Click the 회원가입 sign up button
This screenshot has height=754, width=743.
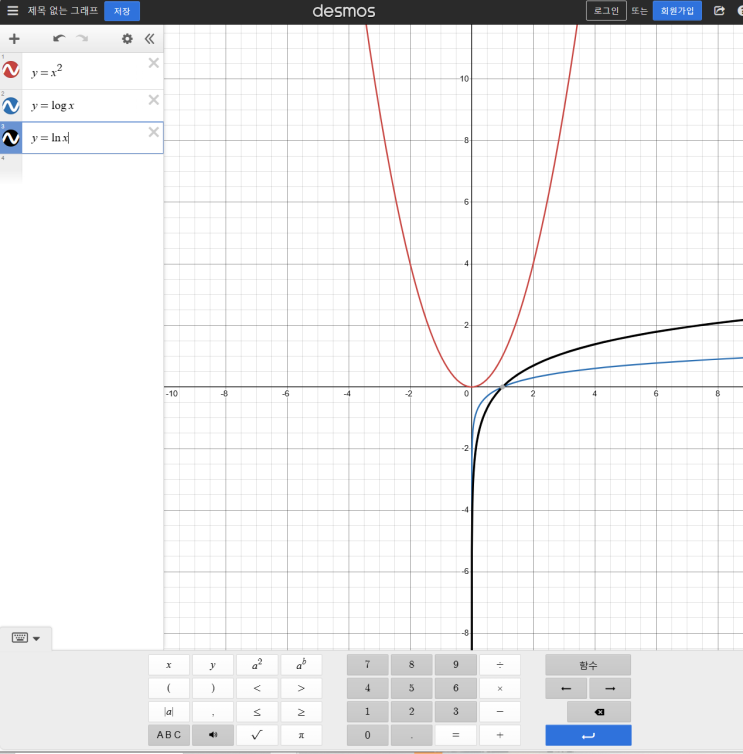(x=677, y=11)
